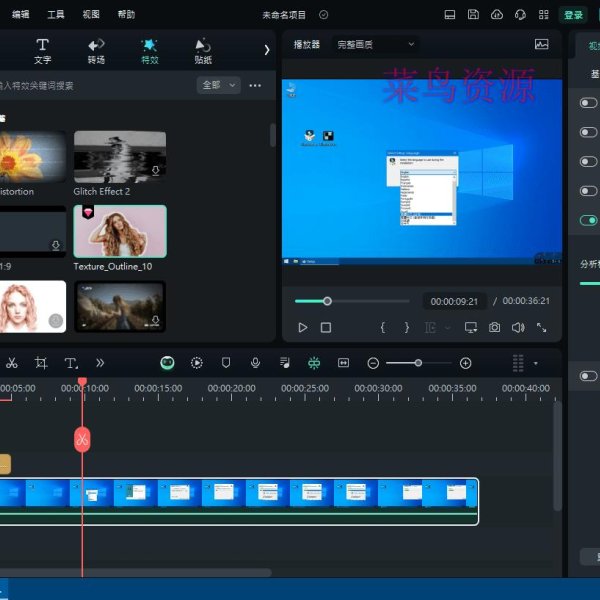Click the 登录 login button

tap(573, 15)
